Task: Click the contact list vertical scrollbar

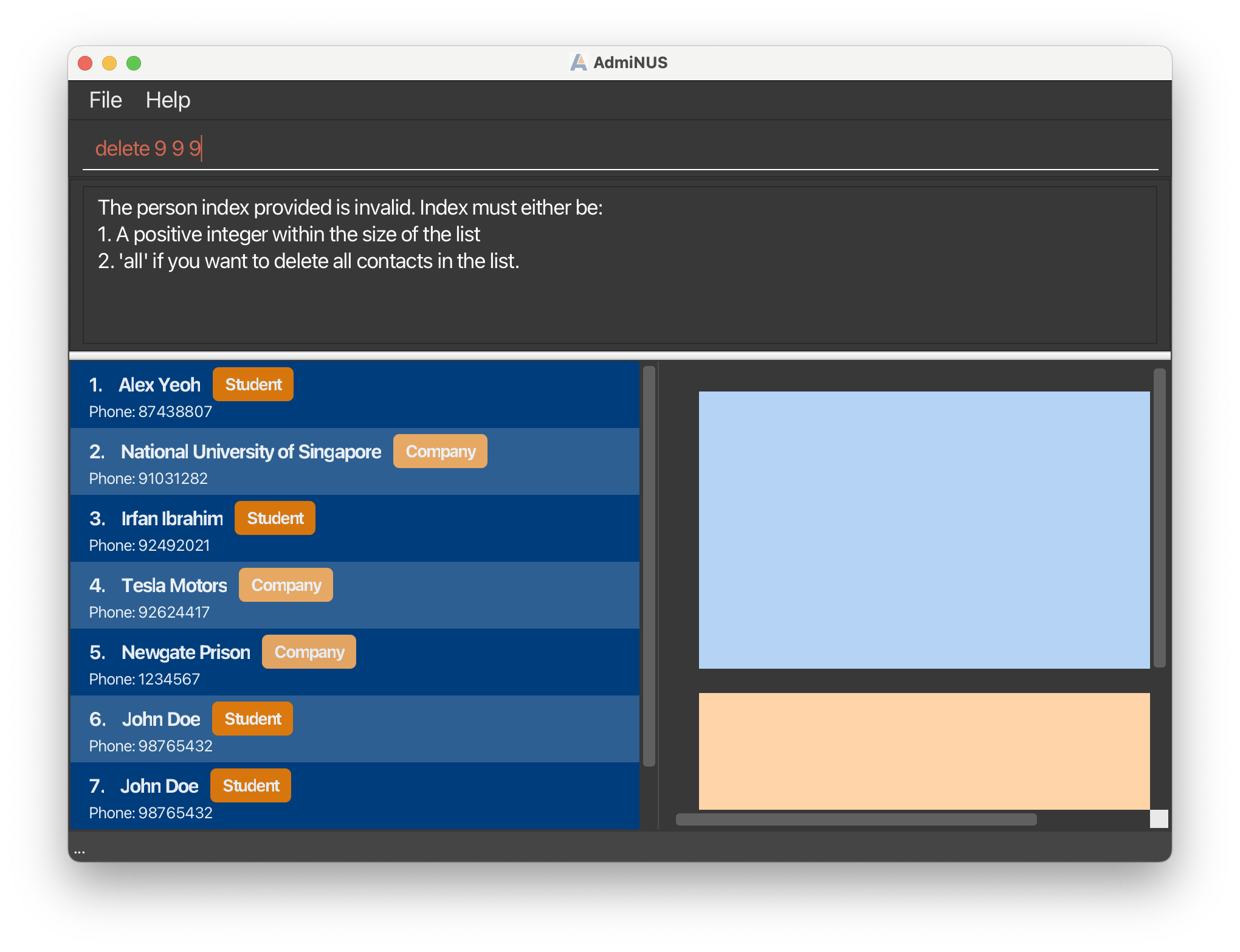Action: coord(649,565)
